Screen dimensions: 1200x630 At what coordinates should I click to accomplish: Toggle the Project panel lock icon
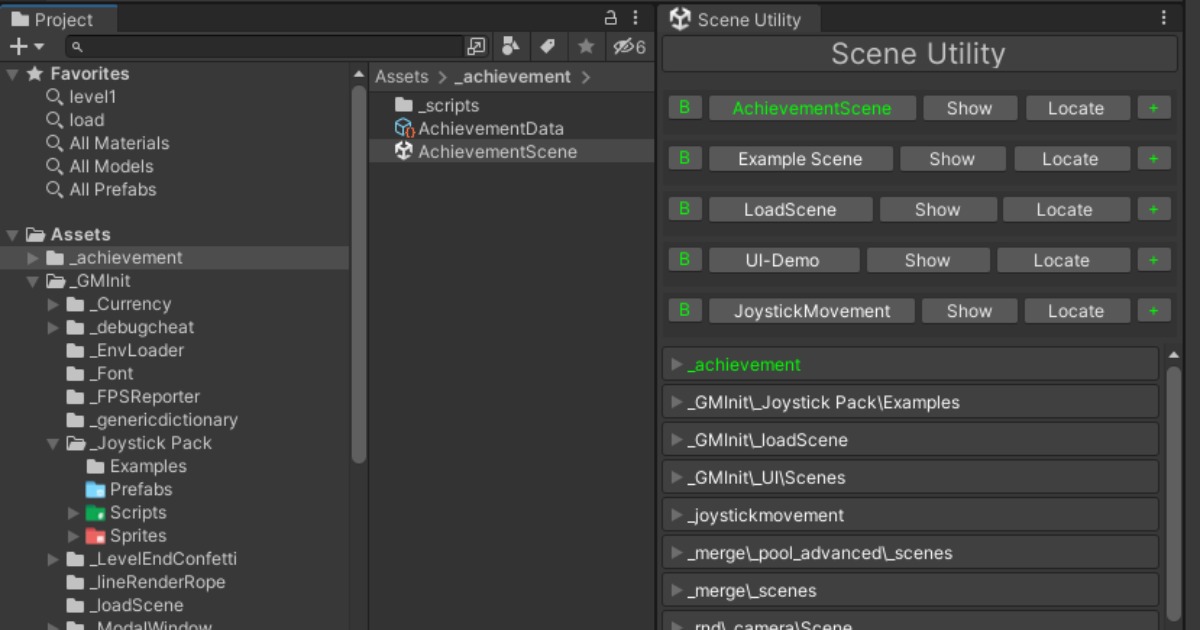tap(611, 18)
